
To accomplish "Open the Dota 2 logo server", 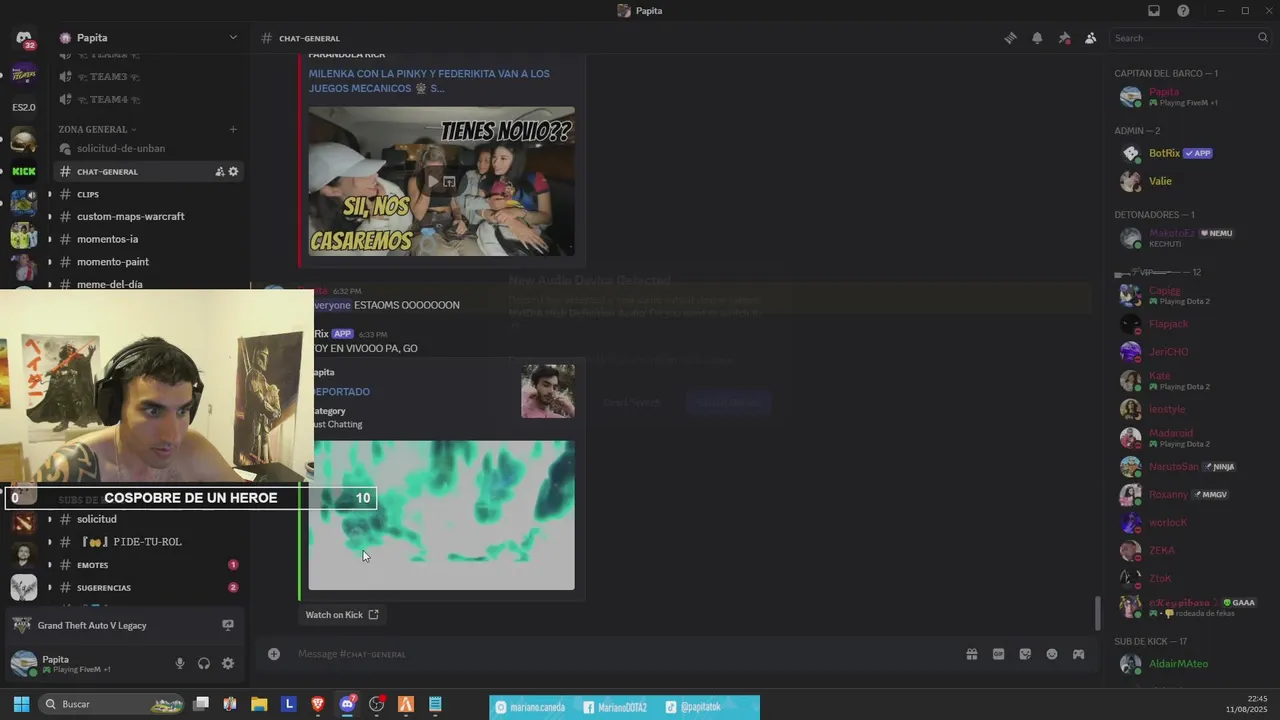I will (x=24, y=521).
